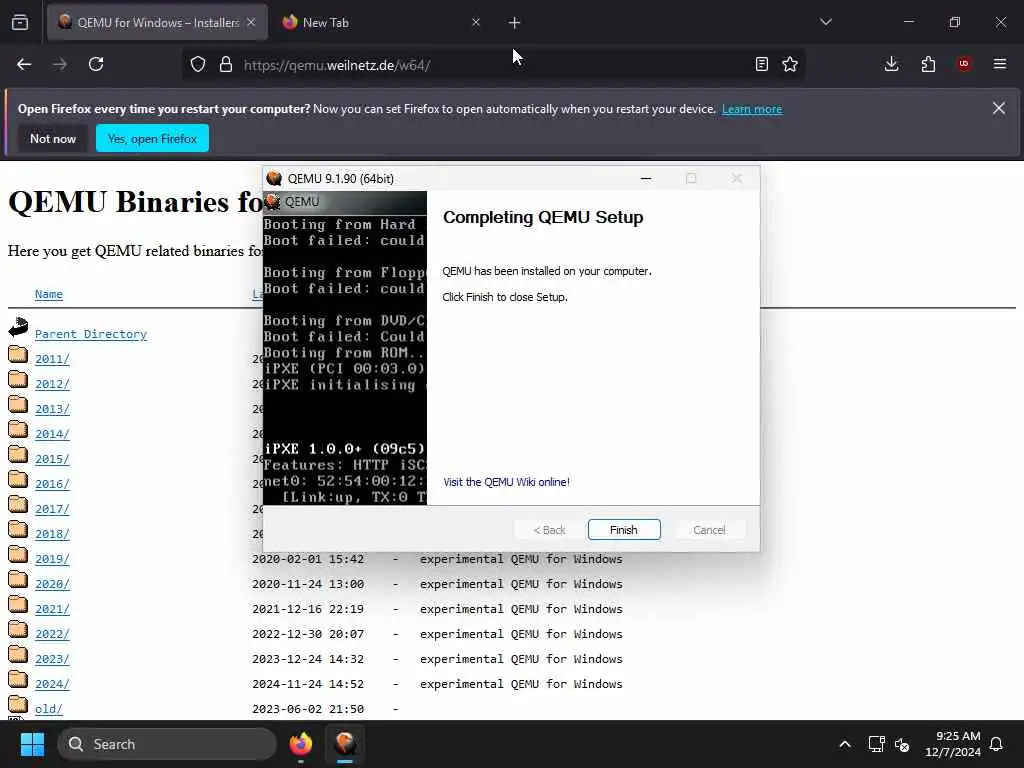Click the Firefox taskbar icon

tap(301, 744)
